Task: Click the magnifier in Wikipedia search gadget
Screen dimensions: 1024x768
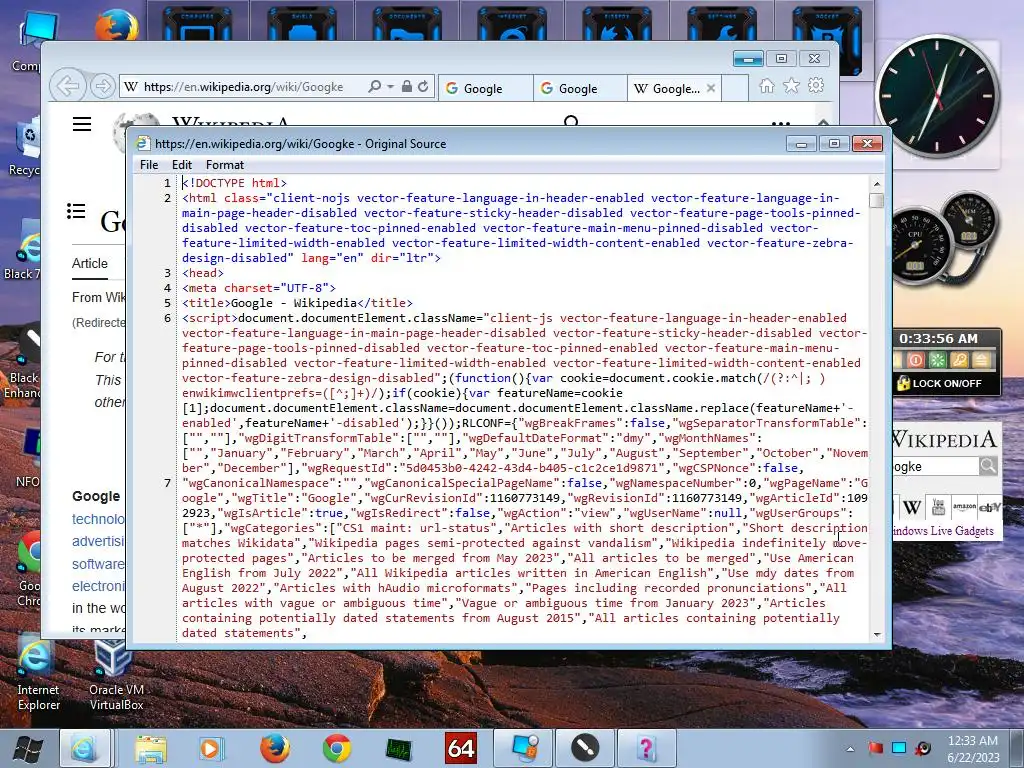Action: click(x=988, y=466)
